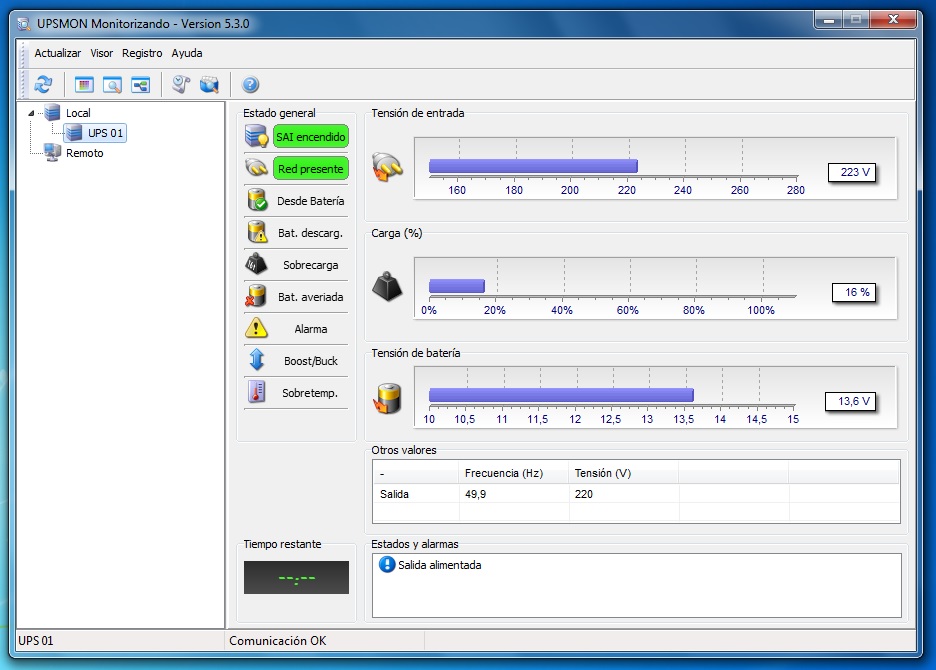Viewport: 936px width, 670px height.
Task: Click the data search folder toolbar icon
Action: (x=208, y=85)
